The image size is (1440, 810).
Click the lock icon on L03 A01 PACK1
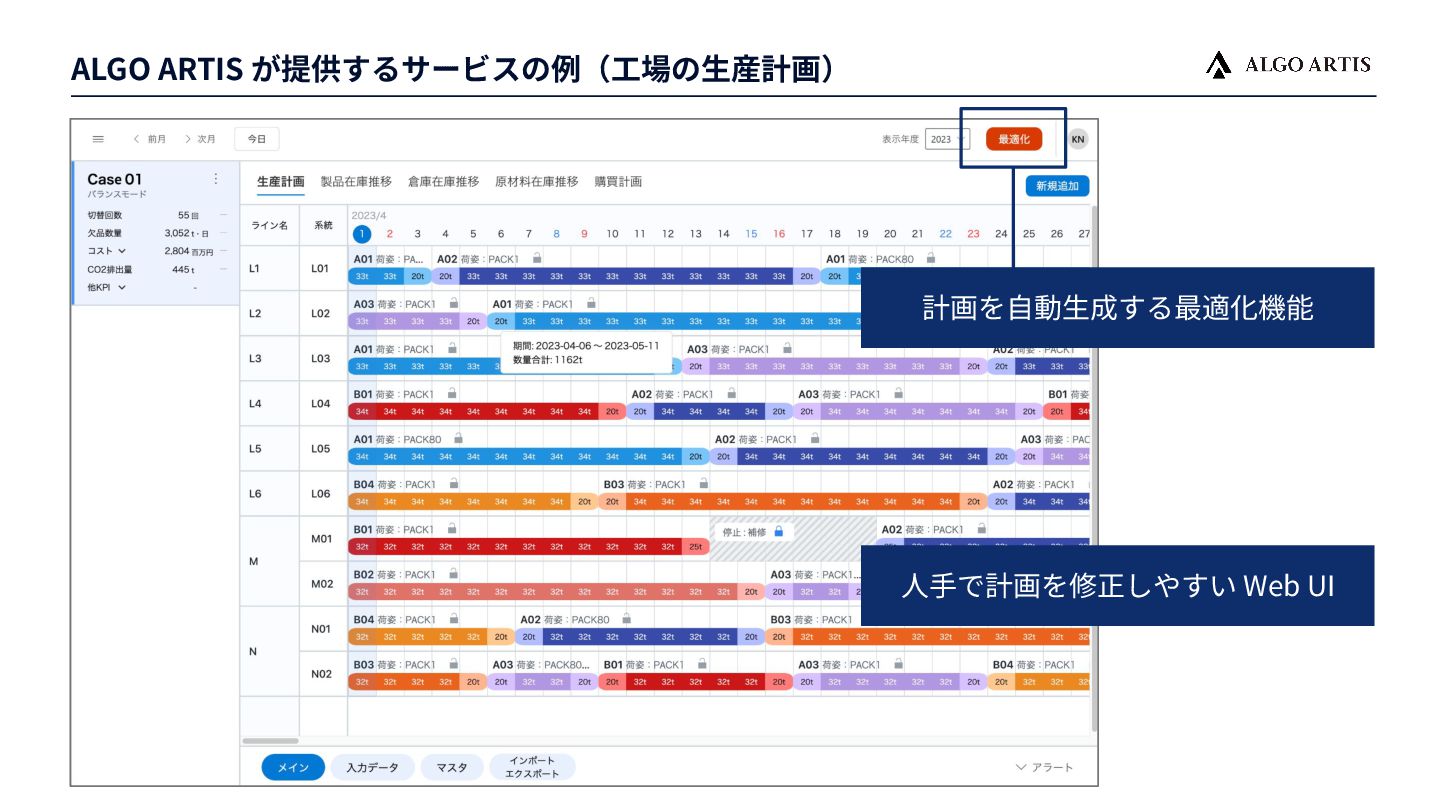click(x=452, y=348)
